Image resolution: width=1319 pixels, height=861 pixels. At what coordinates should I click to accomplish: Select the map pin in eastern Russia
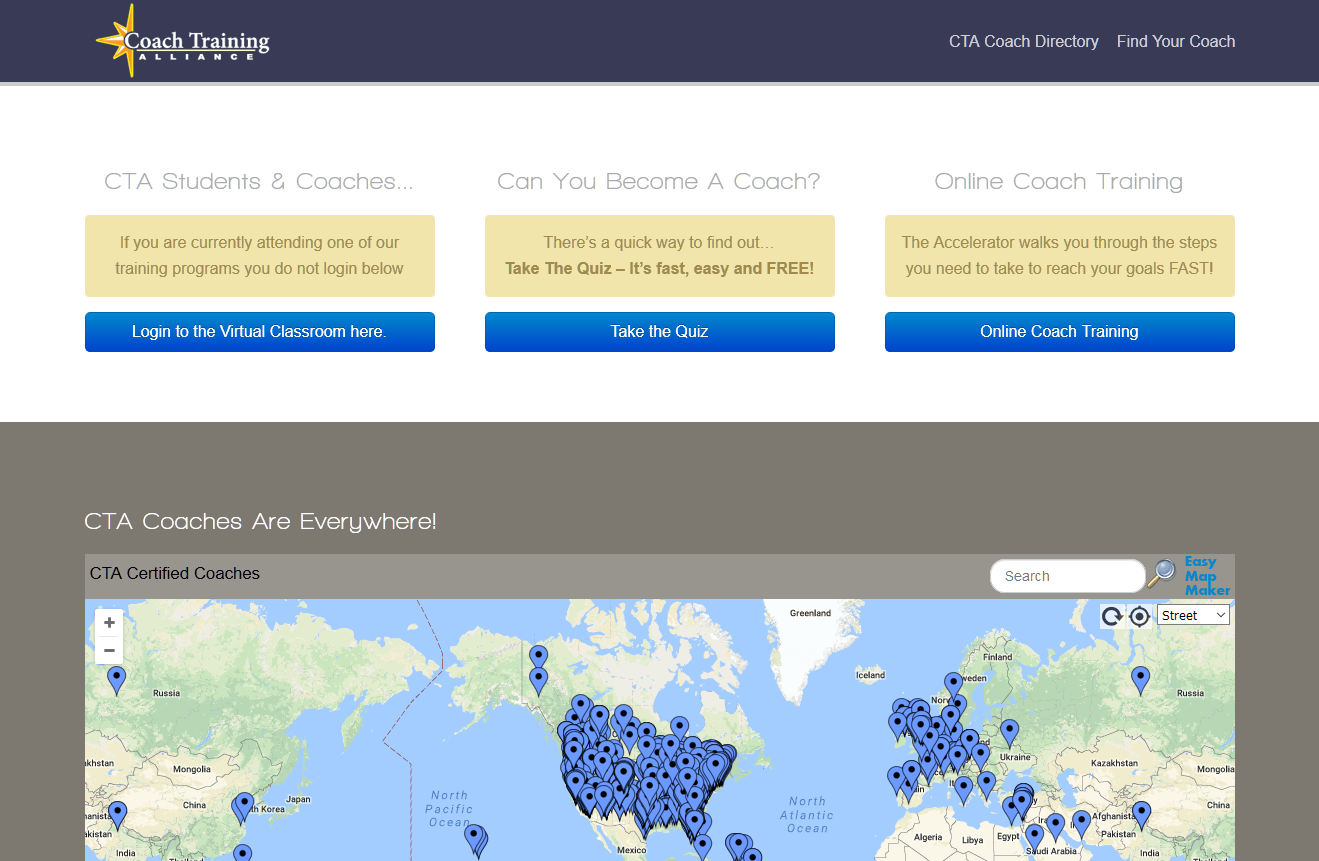click(x=1140, y=679)
